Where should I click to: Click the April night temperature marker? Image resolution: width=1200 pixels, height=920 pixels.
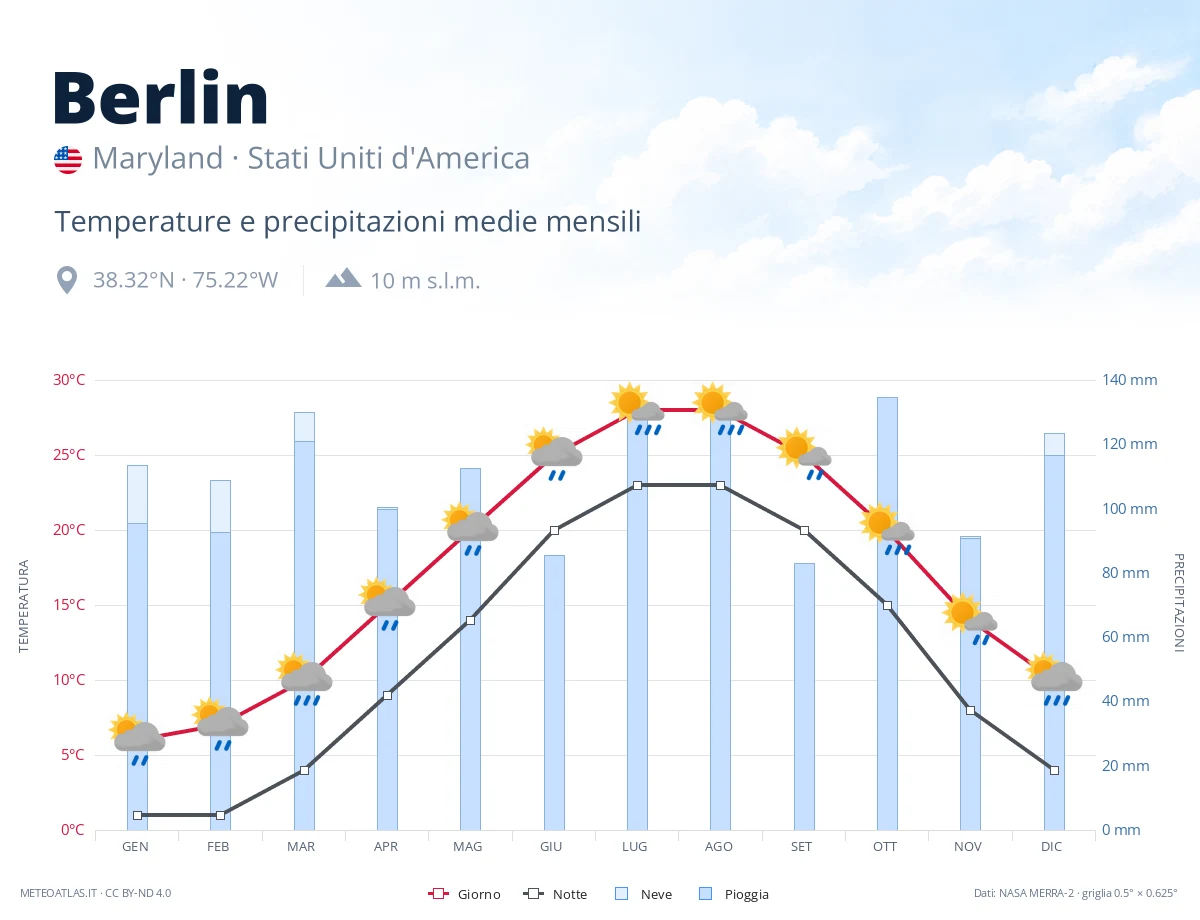pyautogui.click(x=387, y=695)
